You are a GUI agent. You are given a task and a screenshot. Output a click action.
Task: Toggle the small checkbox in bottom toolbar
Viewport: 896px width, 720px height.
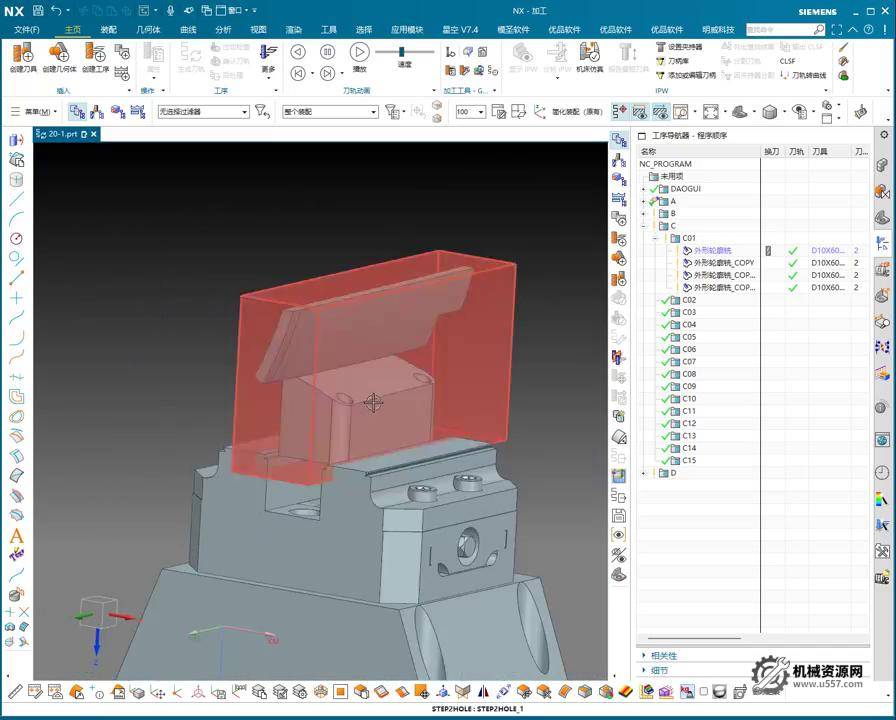[703, 691]
